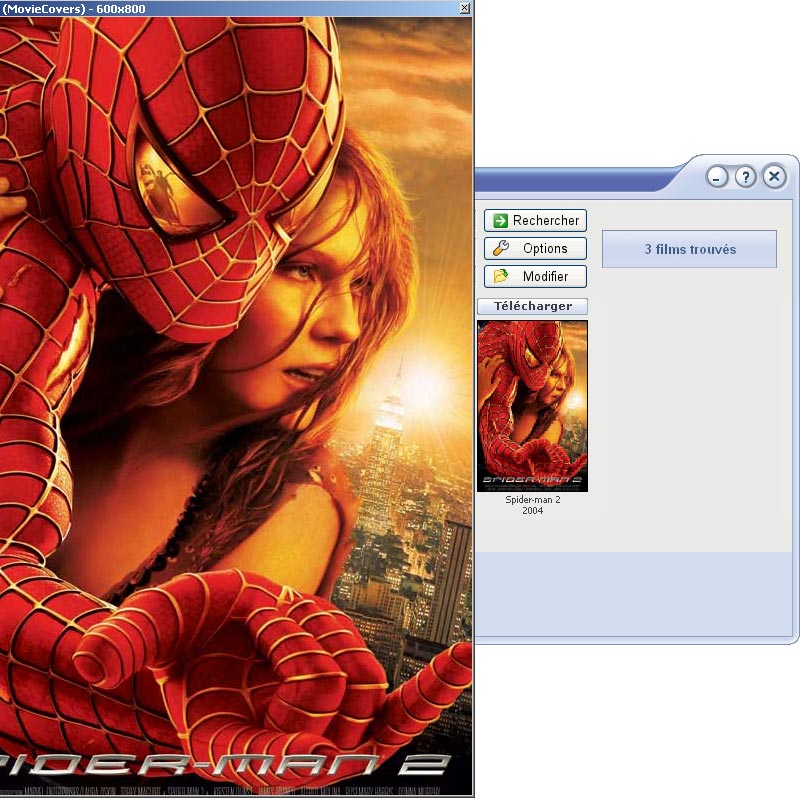800x799 pixels.
Task: Open the Options button with wrench
Action: pyautogui.click(x=535, y=248)
